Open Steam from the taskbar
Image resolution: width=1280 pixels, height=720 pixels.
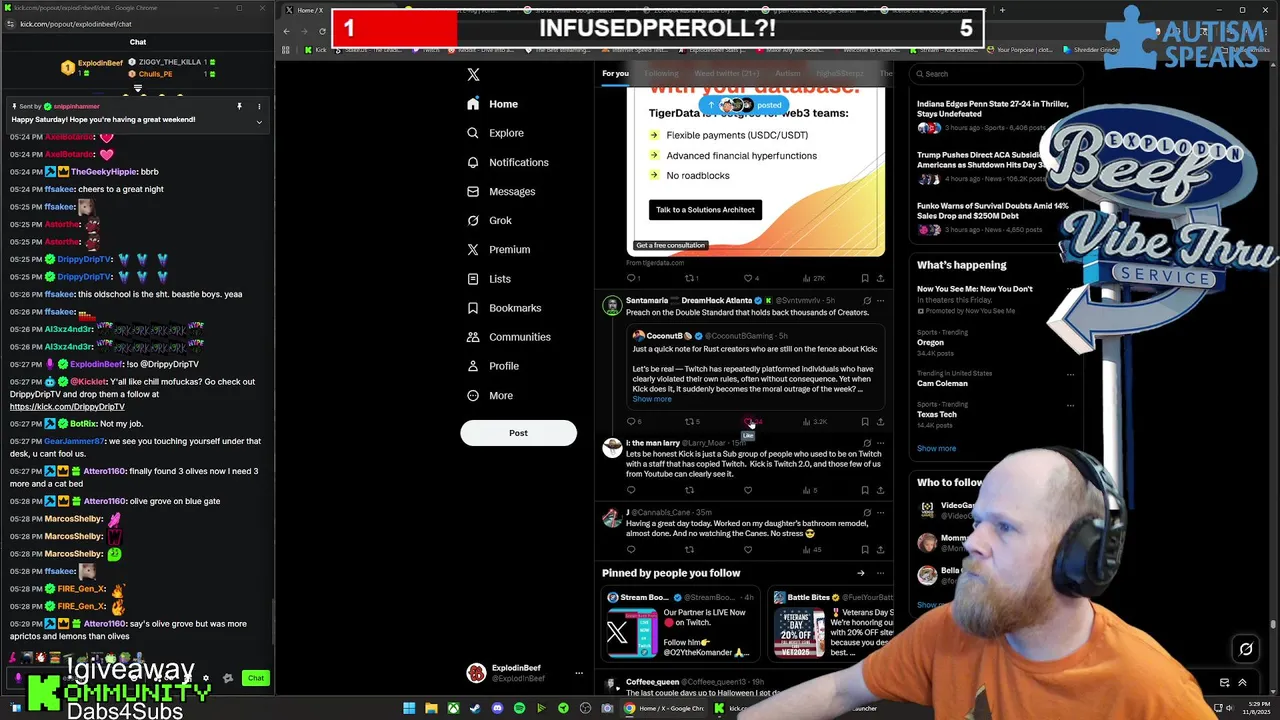(475, 708)
